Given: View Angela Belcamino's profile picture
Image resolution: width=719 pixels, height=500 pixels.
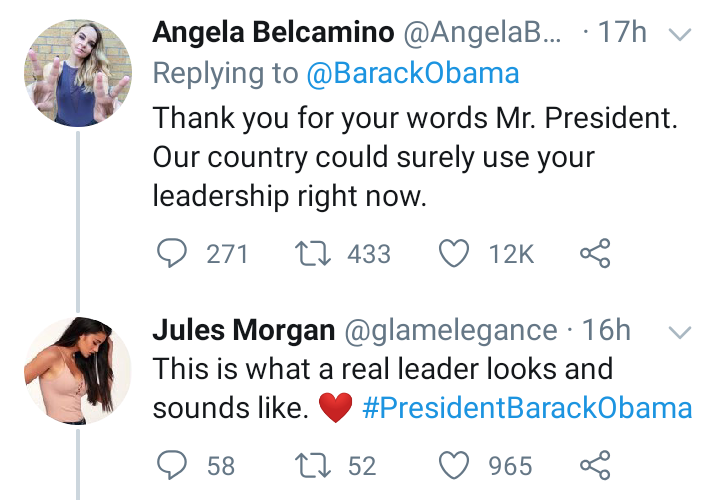Looking at the screenshot, I should pyautogui.click(x=77, y=74).
